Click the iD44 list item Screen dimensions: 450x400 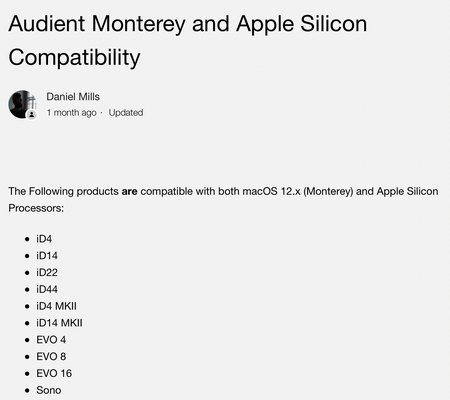click(47, 289)
